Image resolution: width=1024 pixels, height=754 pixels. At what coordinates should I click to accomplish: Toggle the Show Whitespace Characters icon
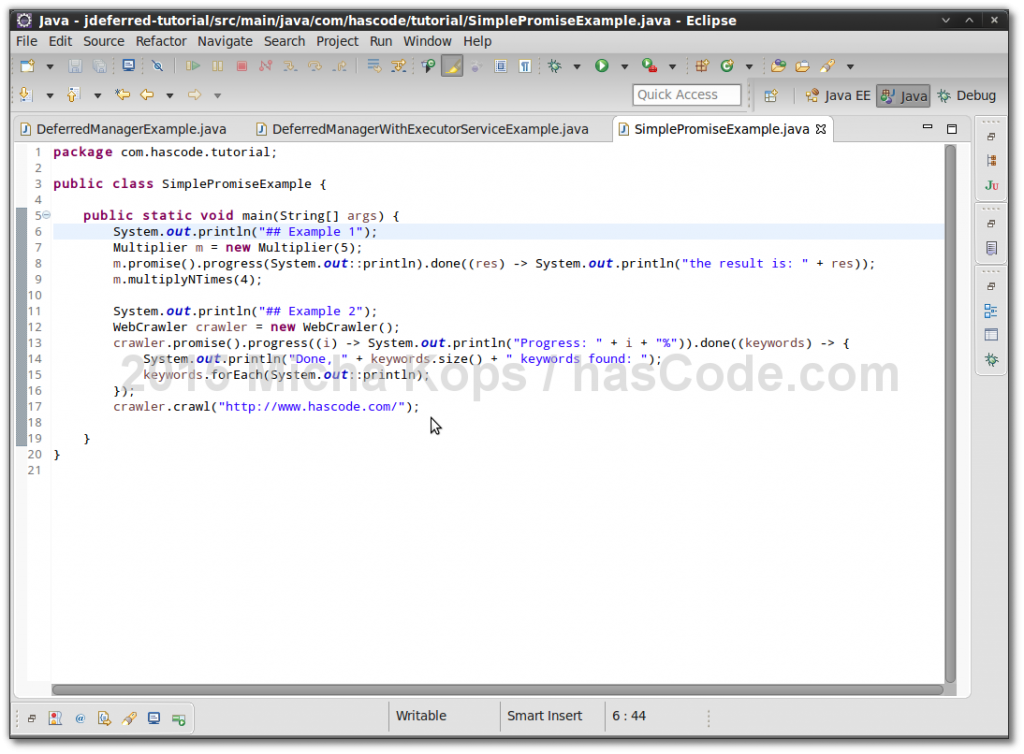pos(524,65)
